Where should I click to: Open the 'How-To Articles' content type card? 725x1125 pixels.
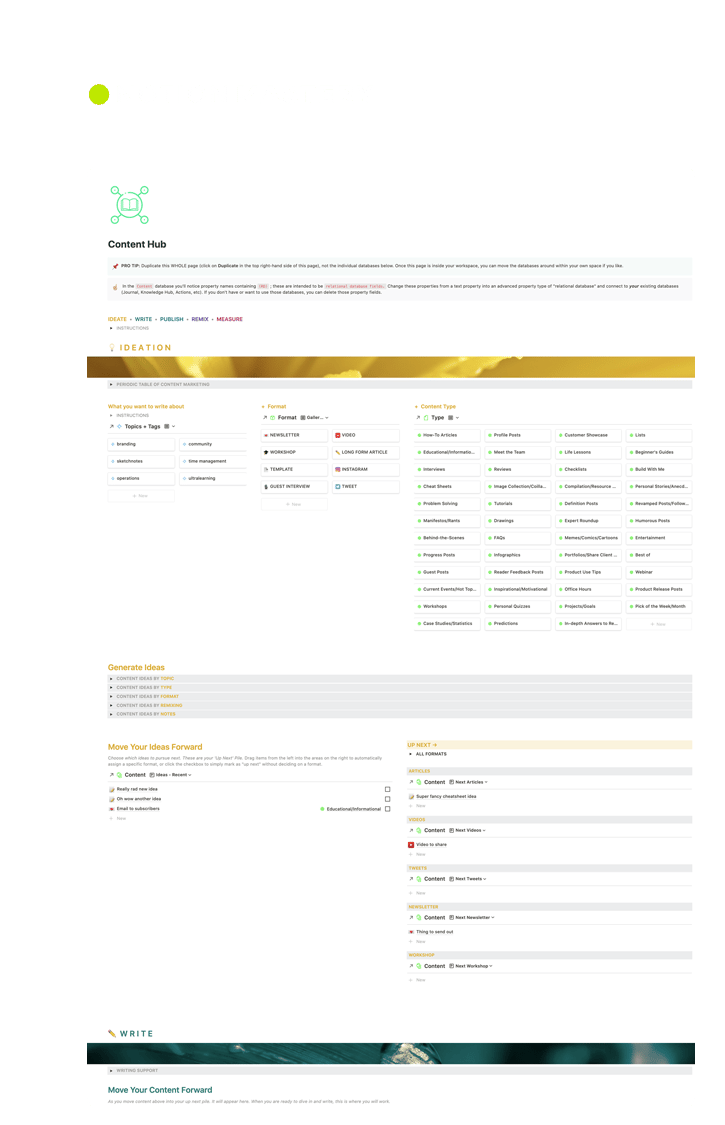click(x=447, y=435)
